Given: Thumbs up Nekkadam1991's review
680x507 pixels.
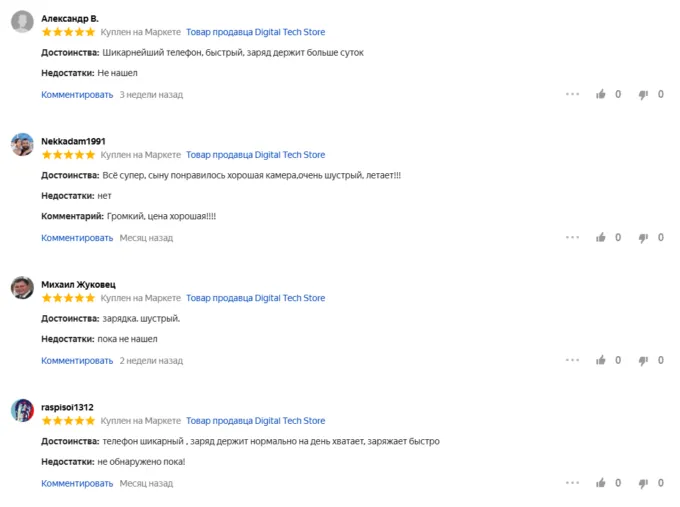Looking at the screenshot, I should pyautogui.click(x=601, y=238).
